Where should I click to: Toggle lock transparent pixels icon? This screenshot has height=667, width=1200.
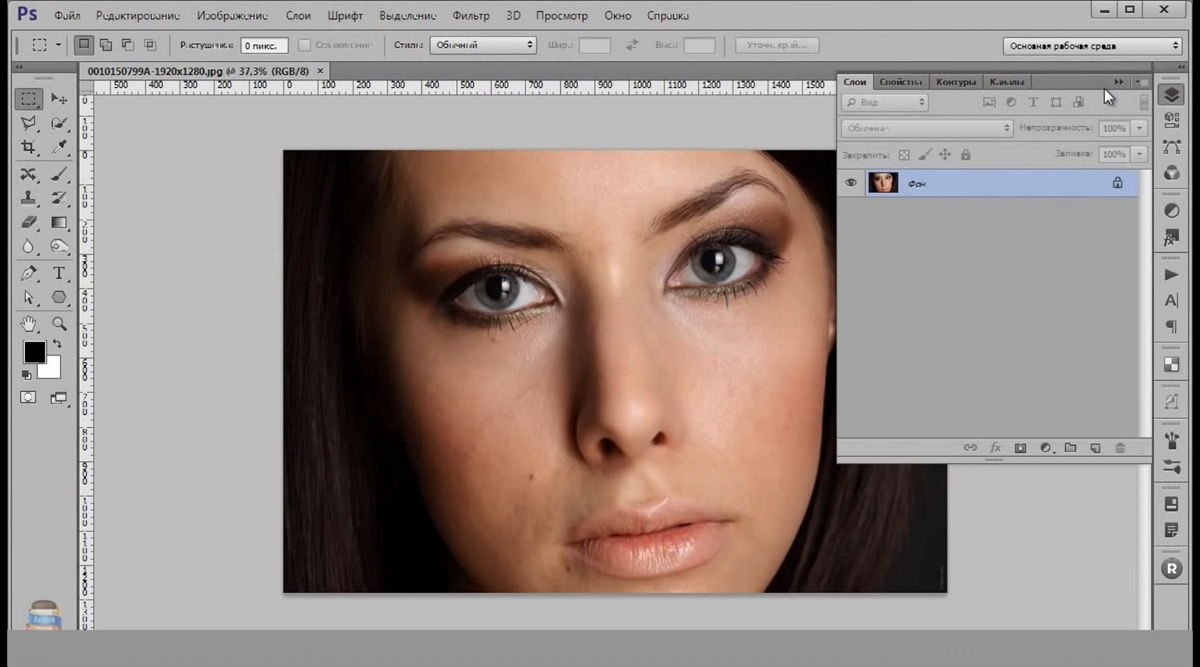coord(904,155)
